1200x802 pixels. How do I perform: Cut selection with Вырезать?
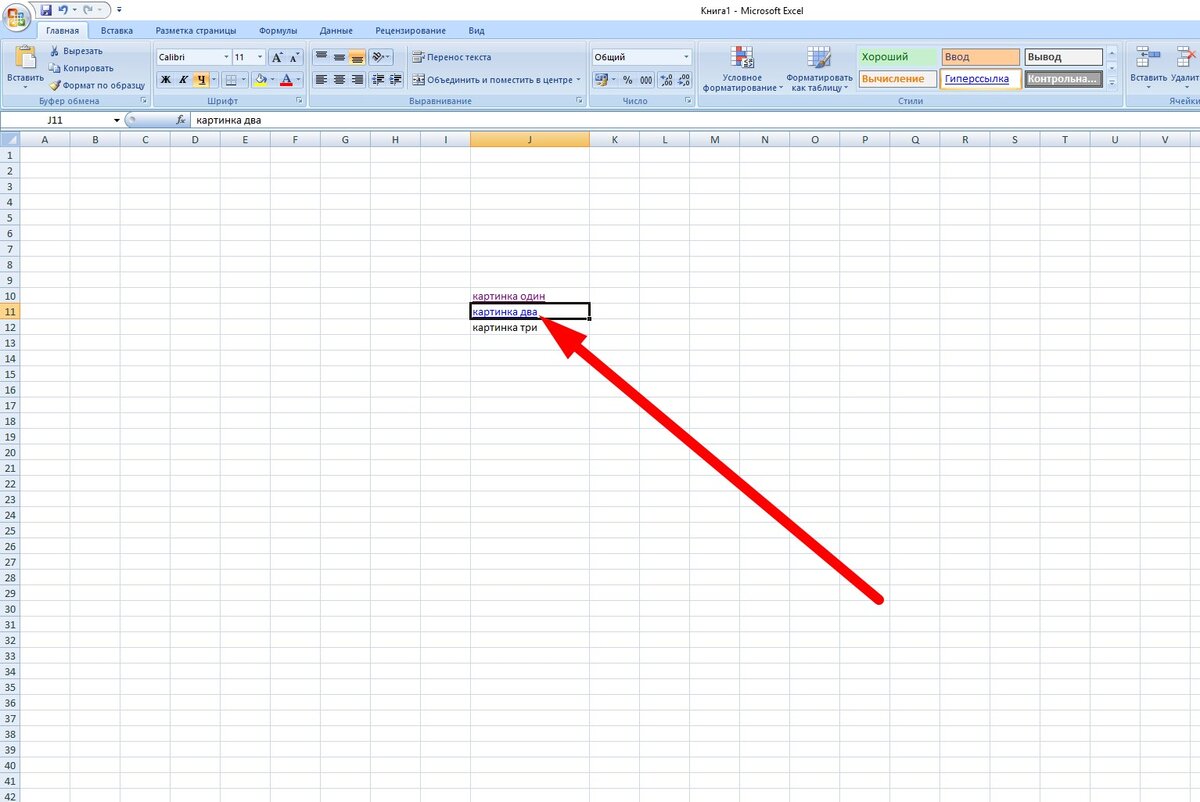tap(76, 51)
